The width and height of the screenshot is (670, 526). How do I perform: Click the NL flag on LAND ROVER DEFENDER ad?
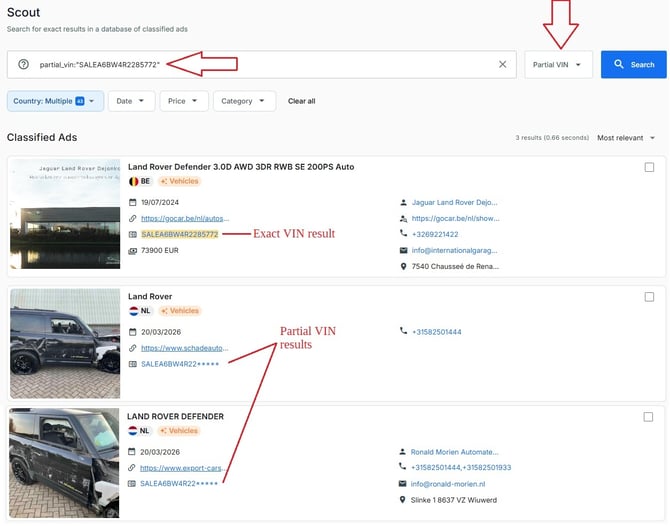point(139,431)
